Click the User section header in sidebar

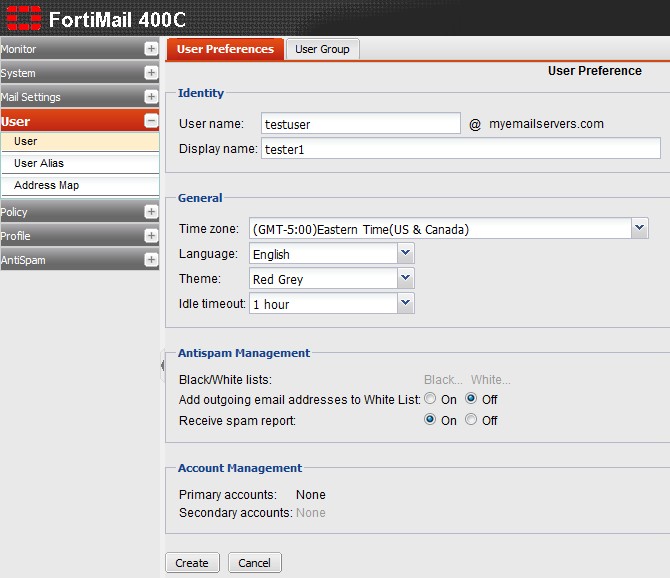click(x=79, y=121)
